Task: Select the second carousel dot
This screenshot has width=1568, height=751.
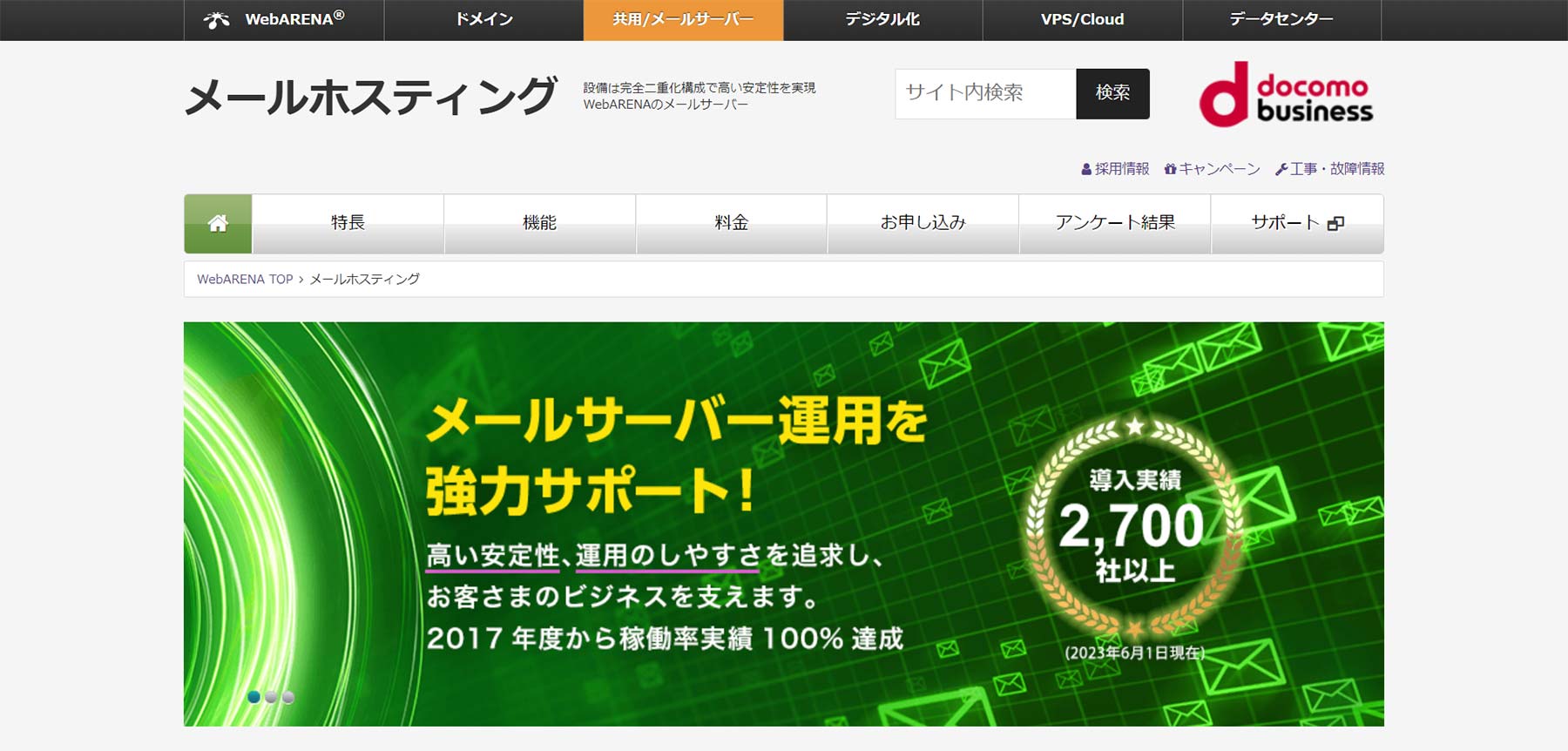Action: 271,697
